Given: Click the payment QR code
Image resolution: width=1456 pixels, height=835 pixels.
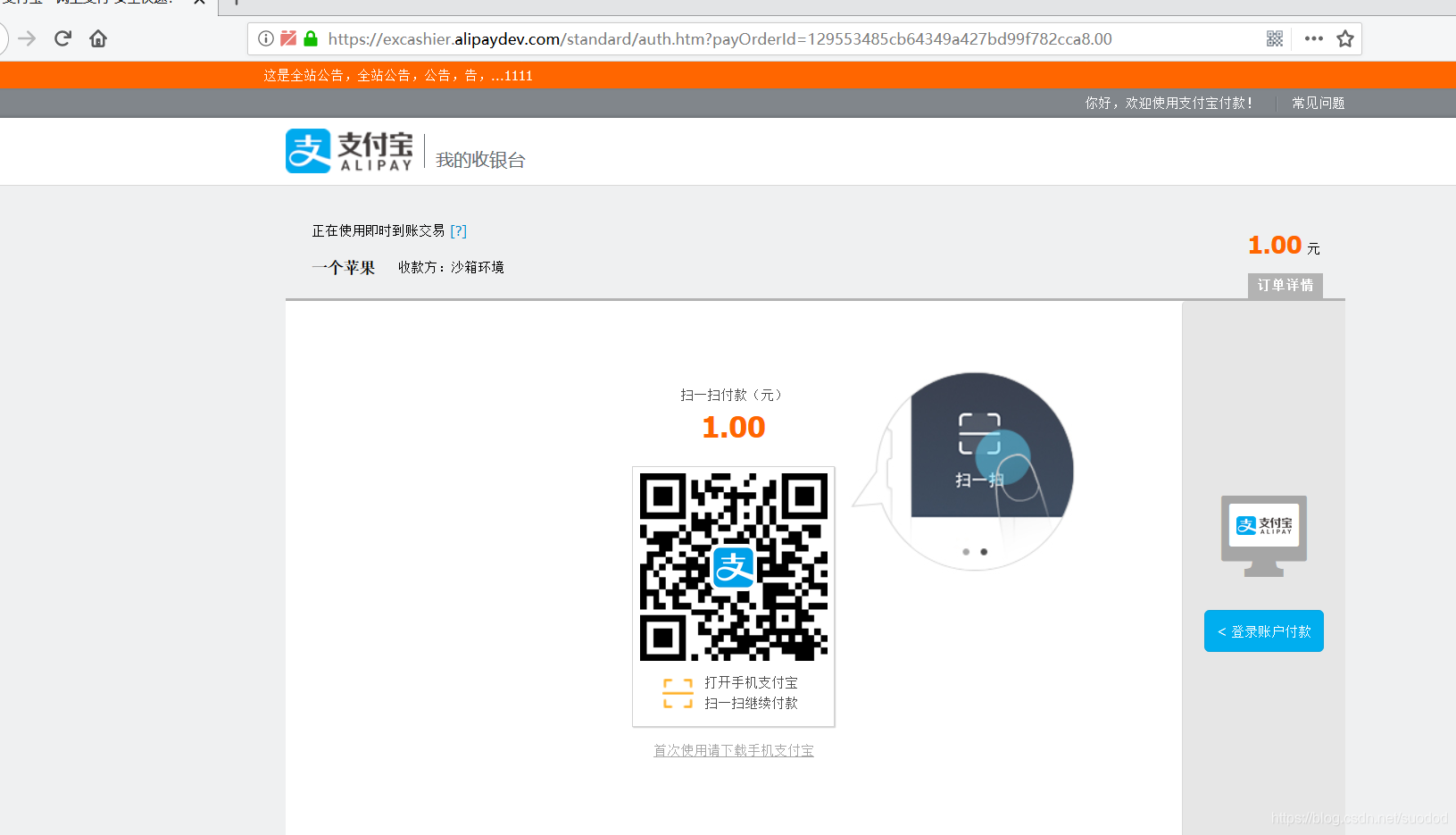Looking at the screenshot, I should click(x=734, y=567).
